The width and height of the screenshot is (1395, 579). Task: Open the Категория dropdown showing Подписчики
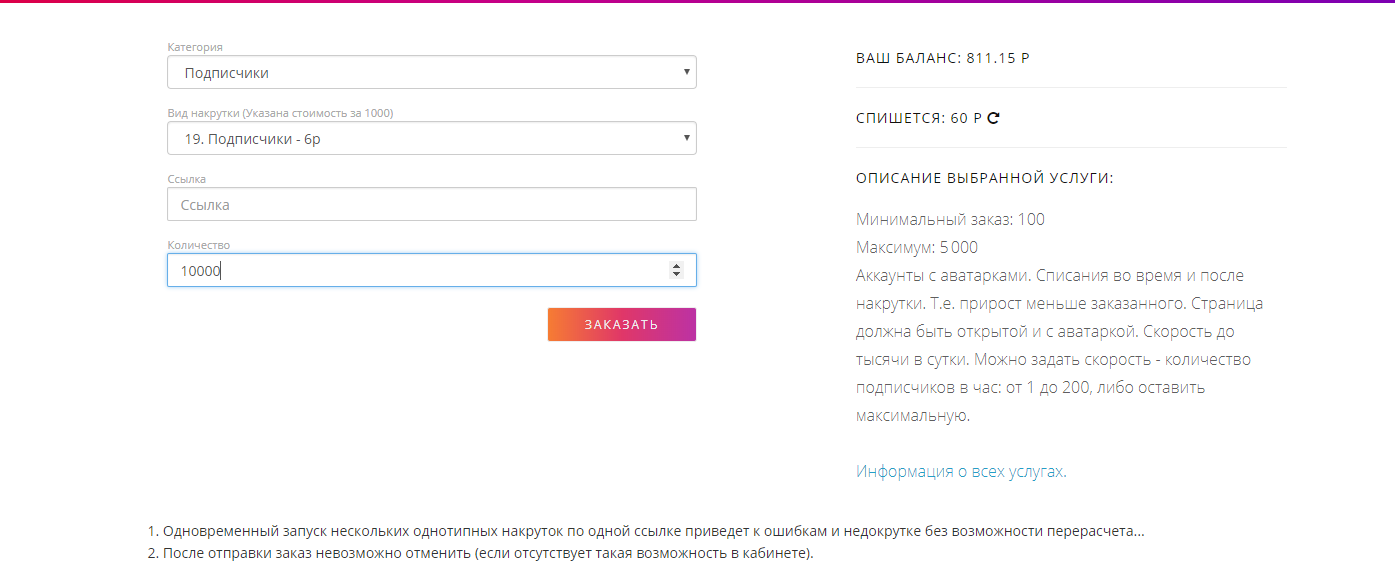[x=420, y=73]
